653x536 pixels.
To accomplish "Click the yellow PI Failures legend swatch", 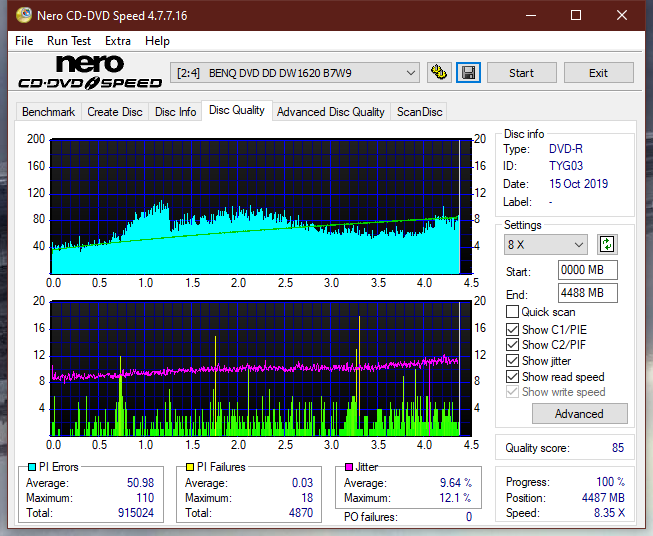I will click(190, 467).
